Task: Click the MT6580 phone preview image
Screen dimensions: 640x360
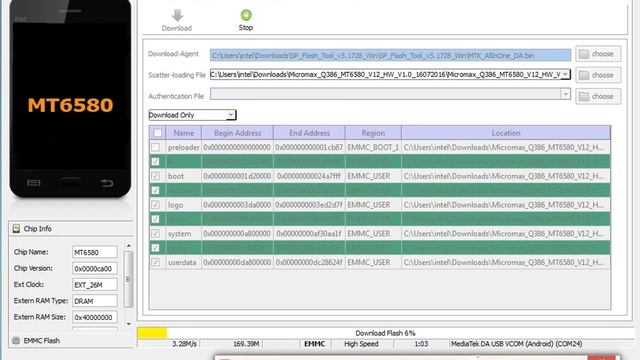Action: (x=70, y=99)
